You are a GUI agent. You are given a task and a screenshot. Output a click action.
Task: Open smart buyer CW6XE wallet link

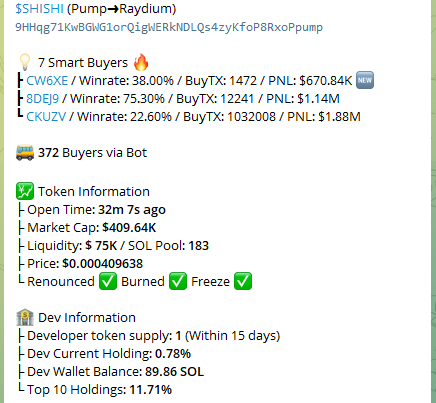click(47, 81)
